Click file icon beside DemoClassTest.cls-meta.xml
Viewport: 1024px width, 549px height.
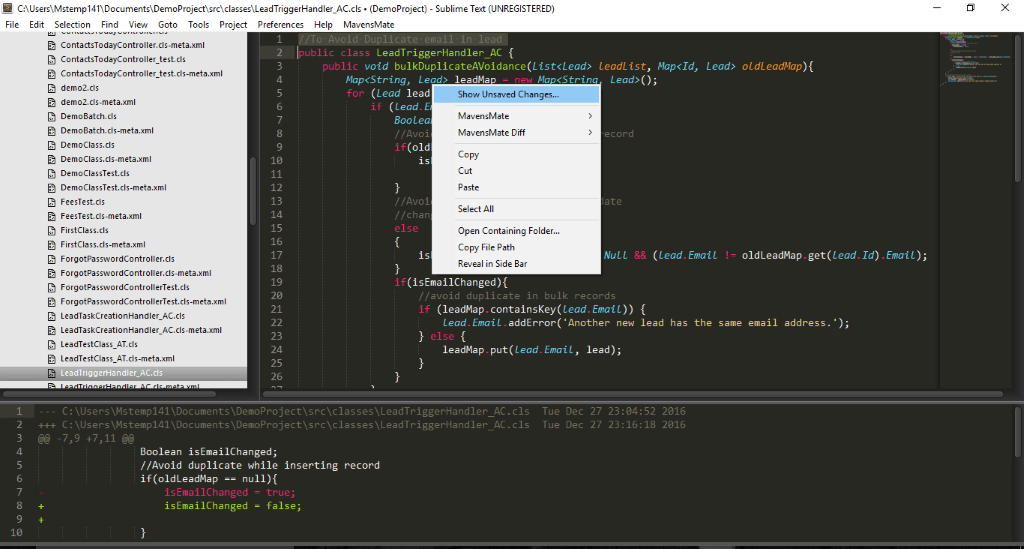52,188
